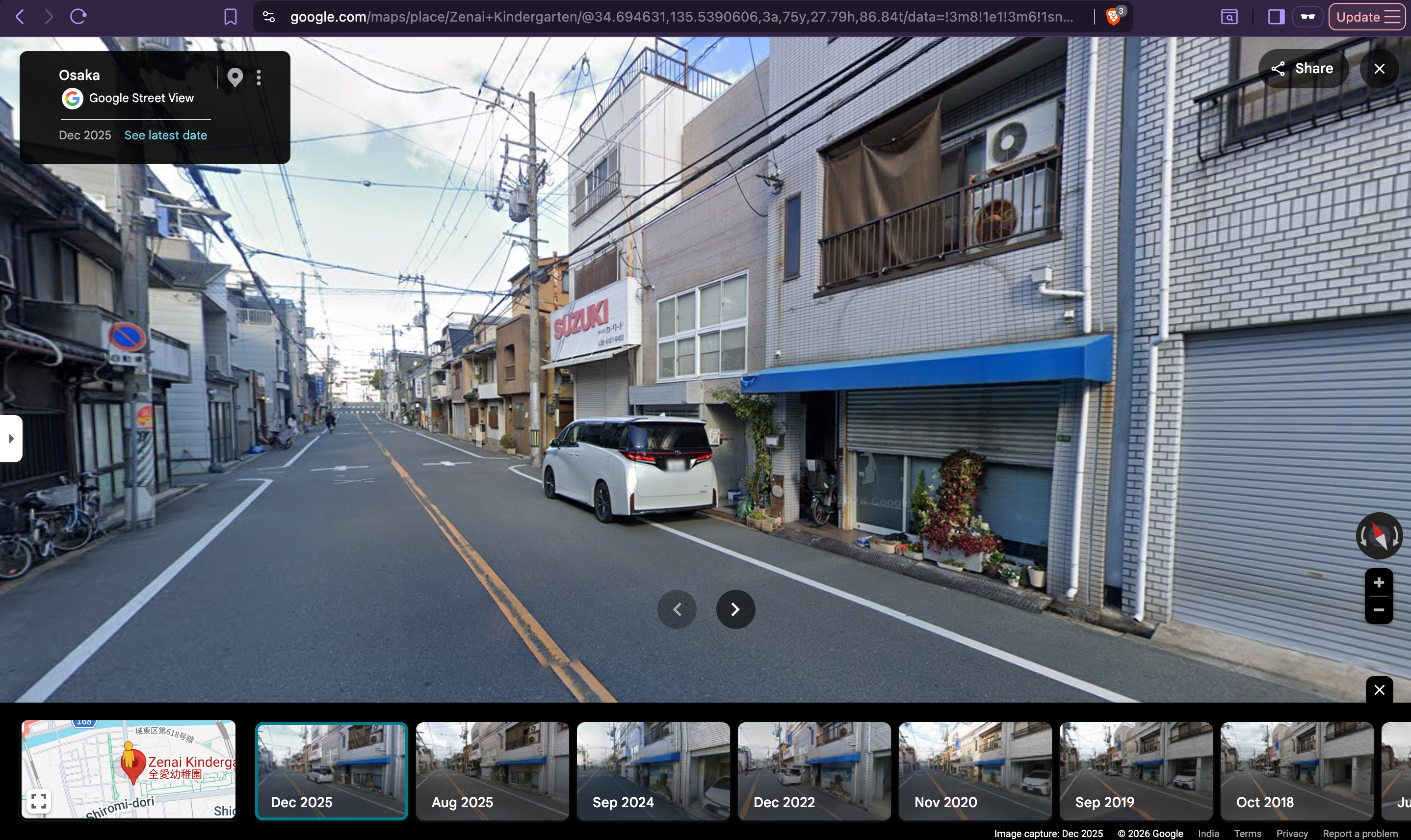Select the Dec 2025 imagery thumbnail
The width and height of the screenshot is (1411, 840).
point(332,771)
